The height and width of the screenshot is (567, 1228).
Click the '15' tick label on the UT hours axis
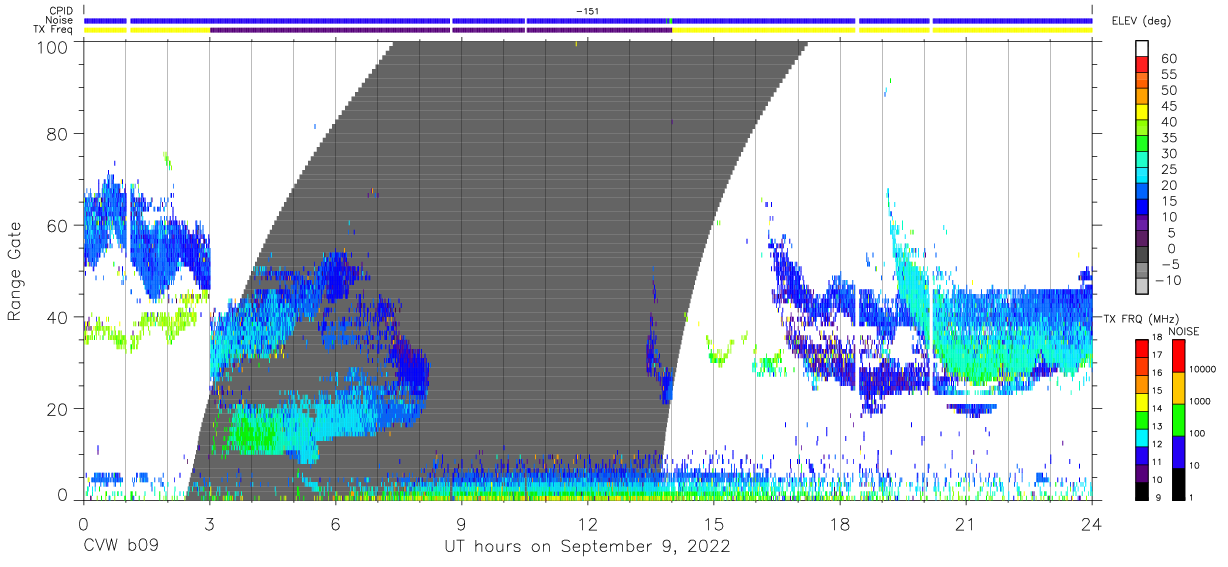[x=714, y=524]
